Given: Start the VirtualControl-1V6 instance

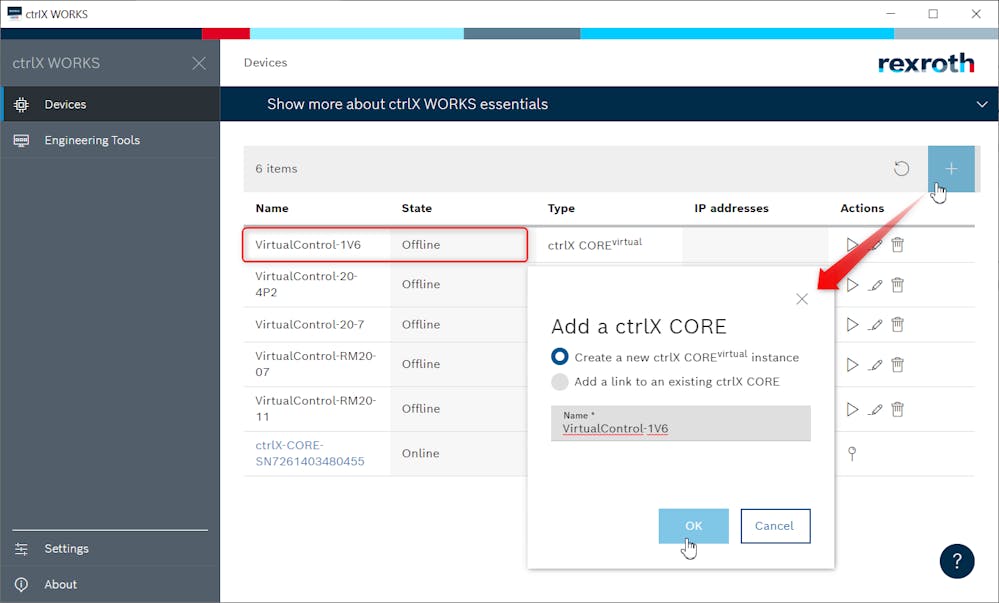Looking at the screenshot, I should pyautogui.click(x=852, y=245).
